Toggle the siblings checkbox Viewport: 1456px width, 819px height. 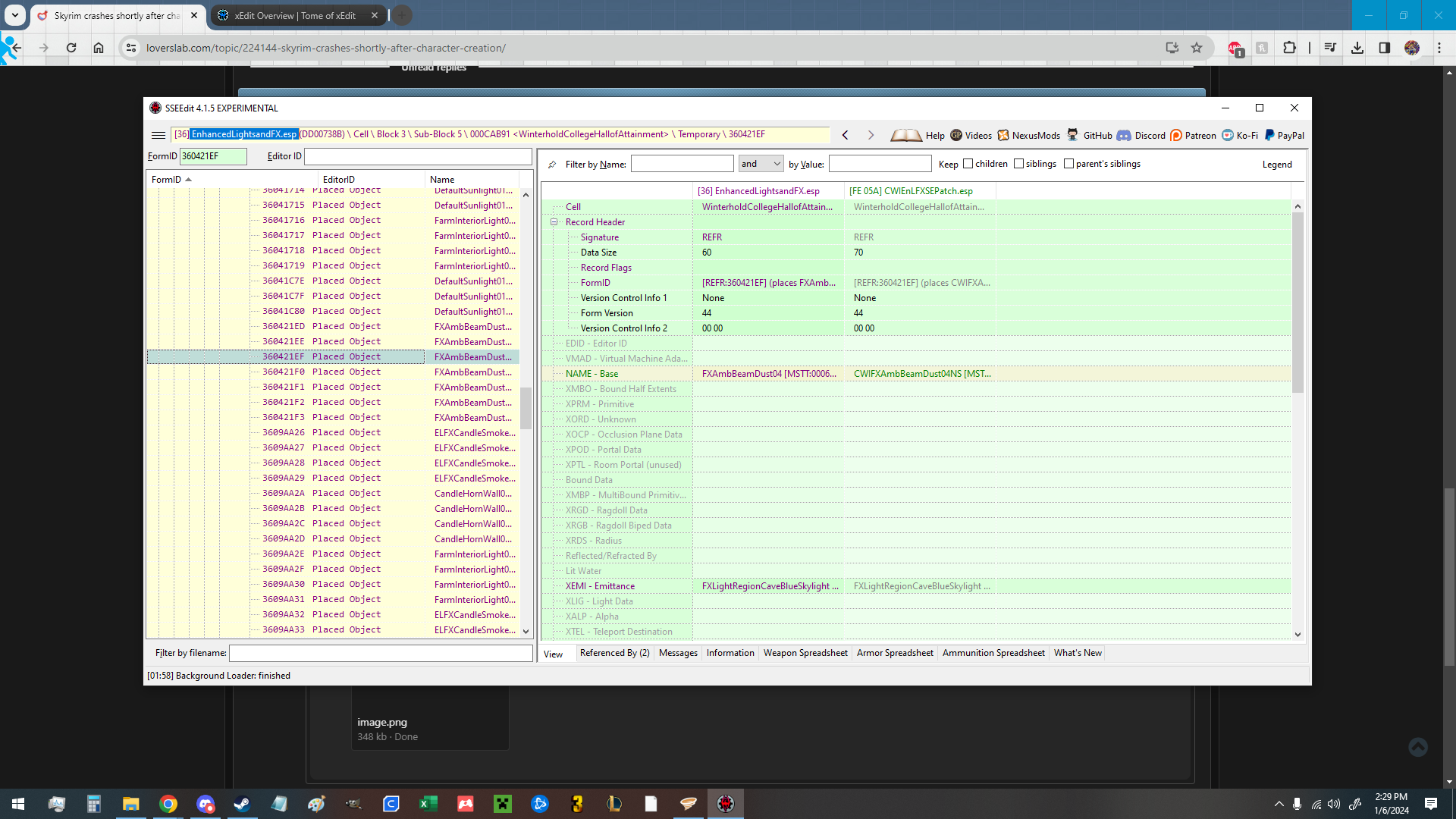click(1018, 164)
